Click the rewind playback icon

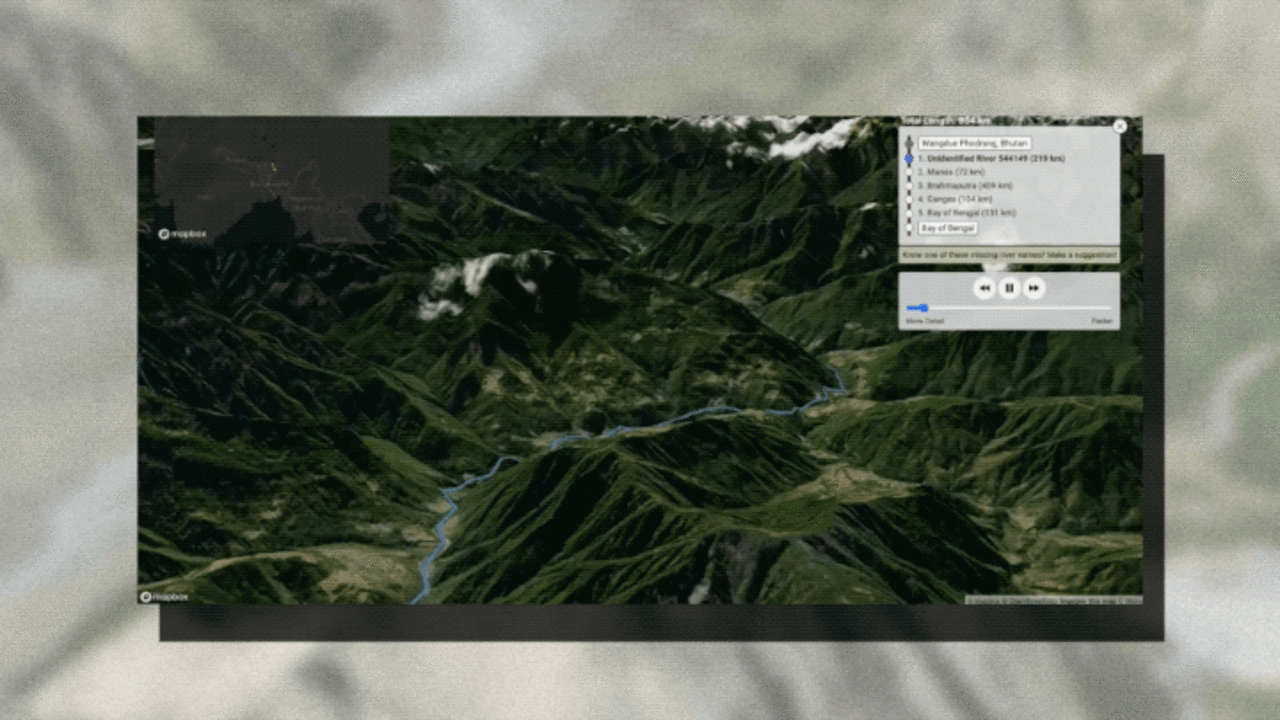tap(985, 287)
